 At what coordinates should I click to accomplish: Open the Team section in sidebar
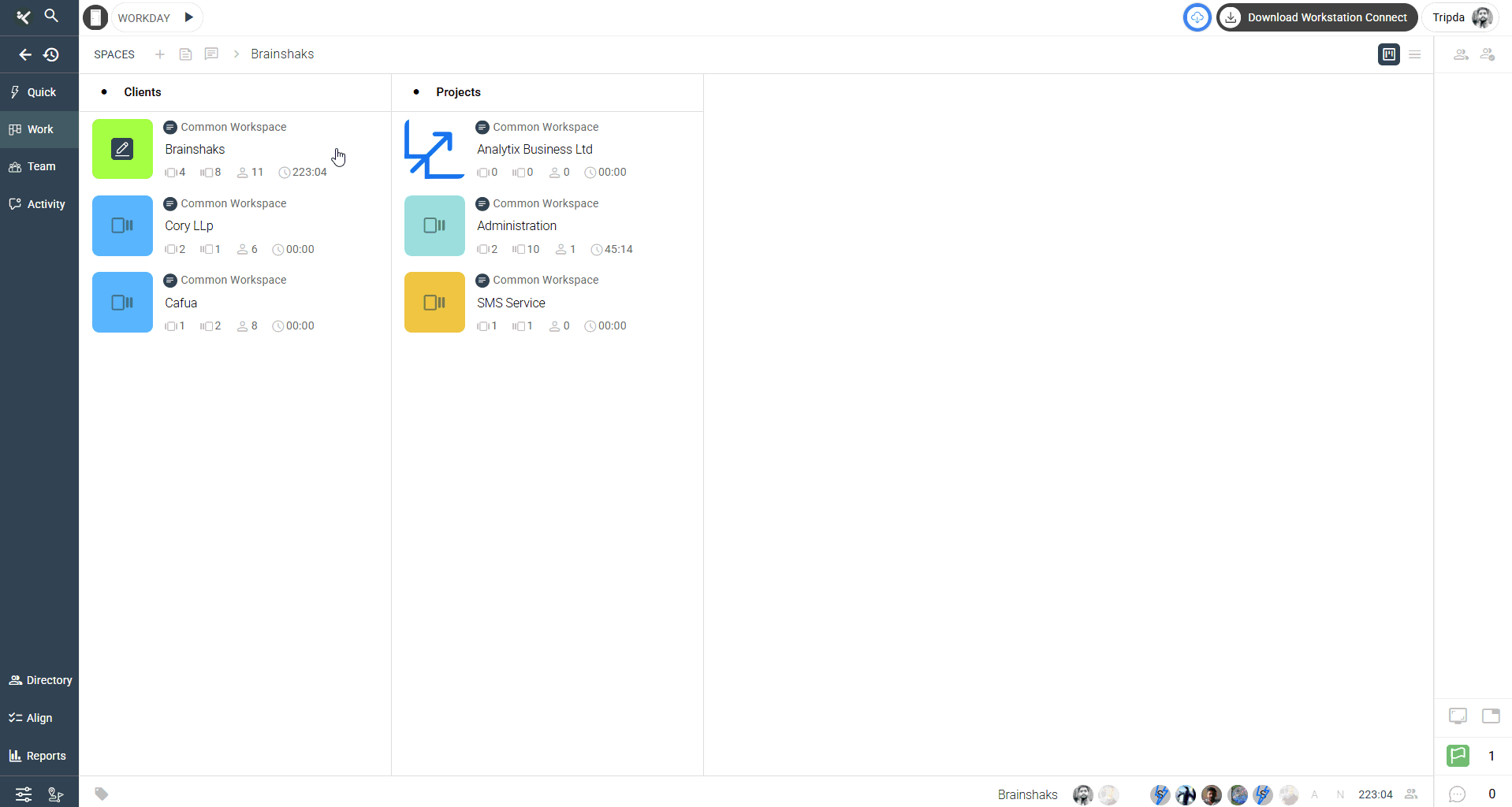39,166
